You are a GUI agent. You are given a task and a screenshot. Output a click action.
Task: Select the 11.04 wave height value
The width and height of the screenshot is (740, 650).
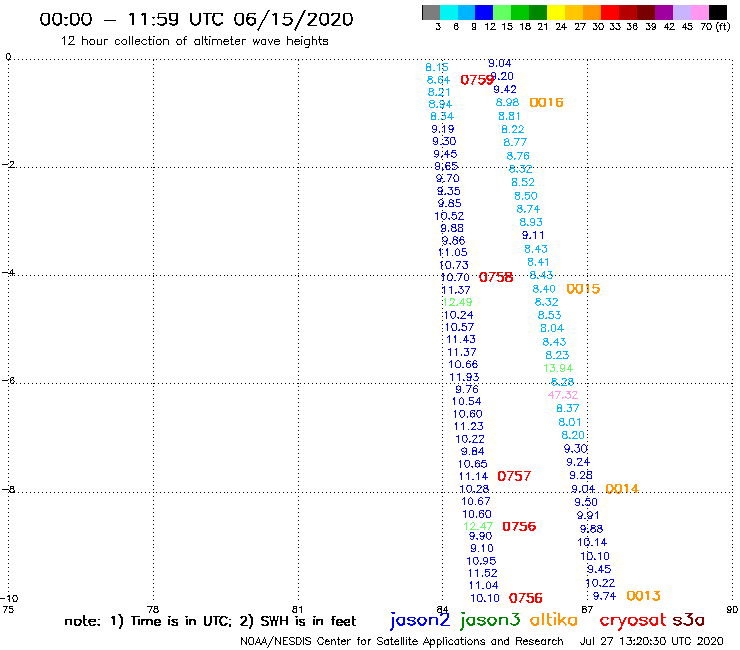(483, 585)
